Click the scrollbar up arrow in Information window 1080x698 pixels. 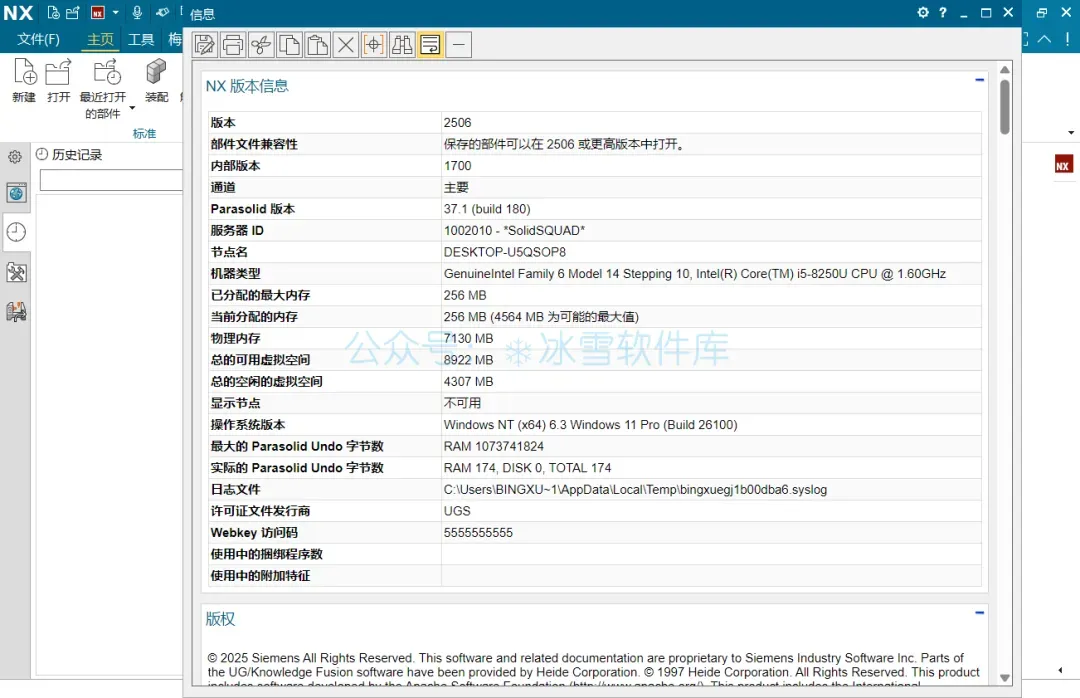click(1005, 70)
